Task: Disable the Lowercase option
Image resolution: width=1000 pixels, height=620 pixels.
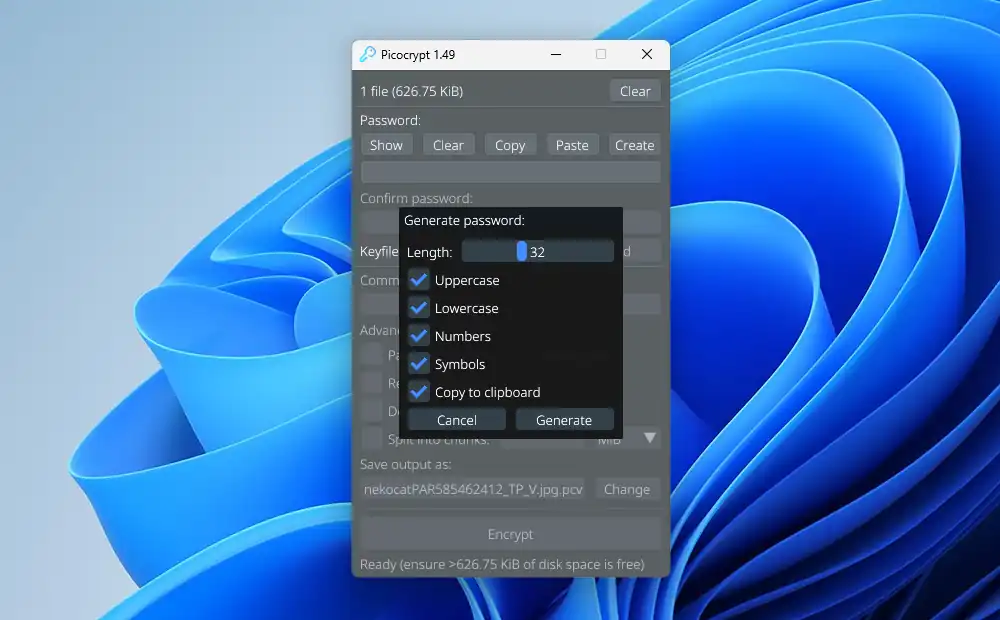Action: (420, 309)
